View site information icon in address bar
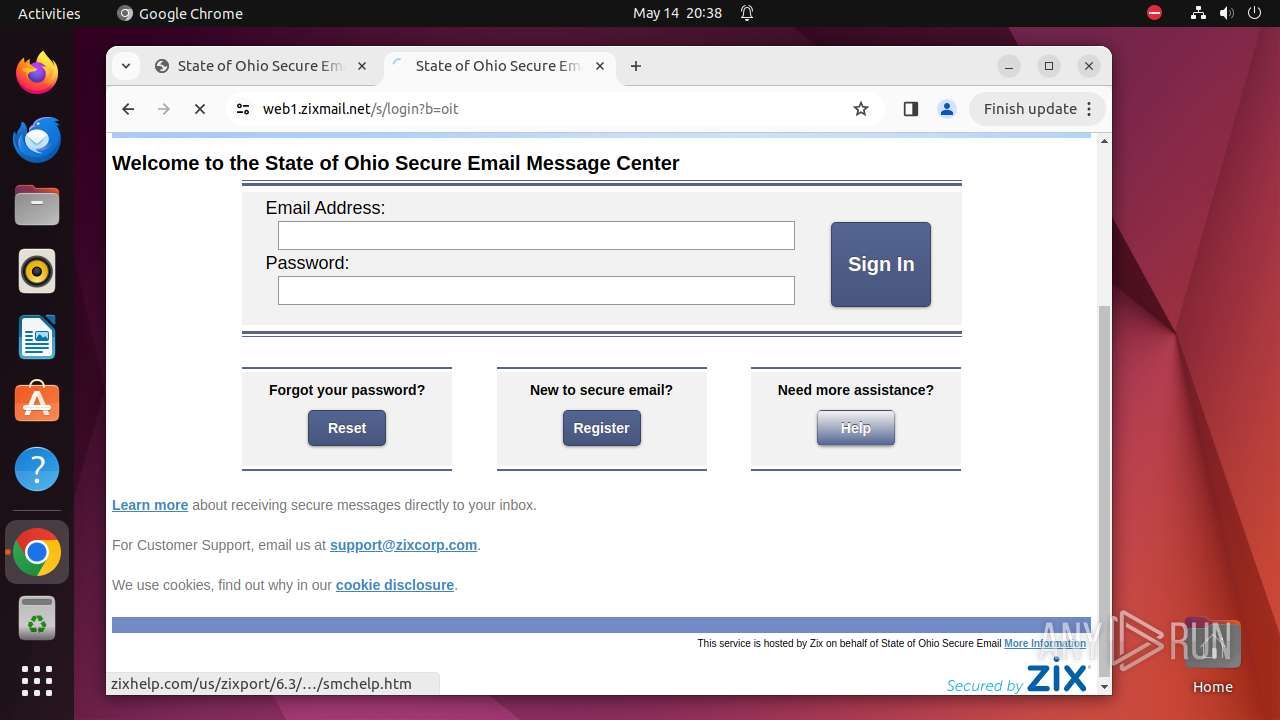 pyautogui.click(x=243, y=109)
